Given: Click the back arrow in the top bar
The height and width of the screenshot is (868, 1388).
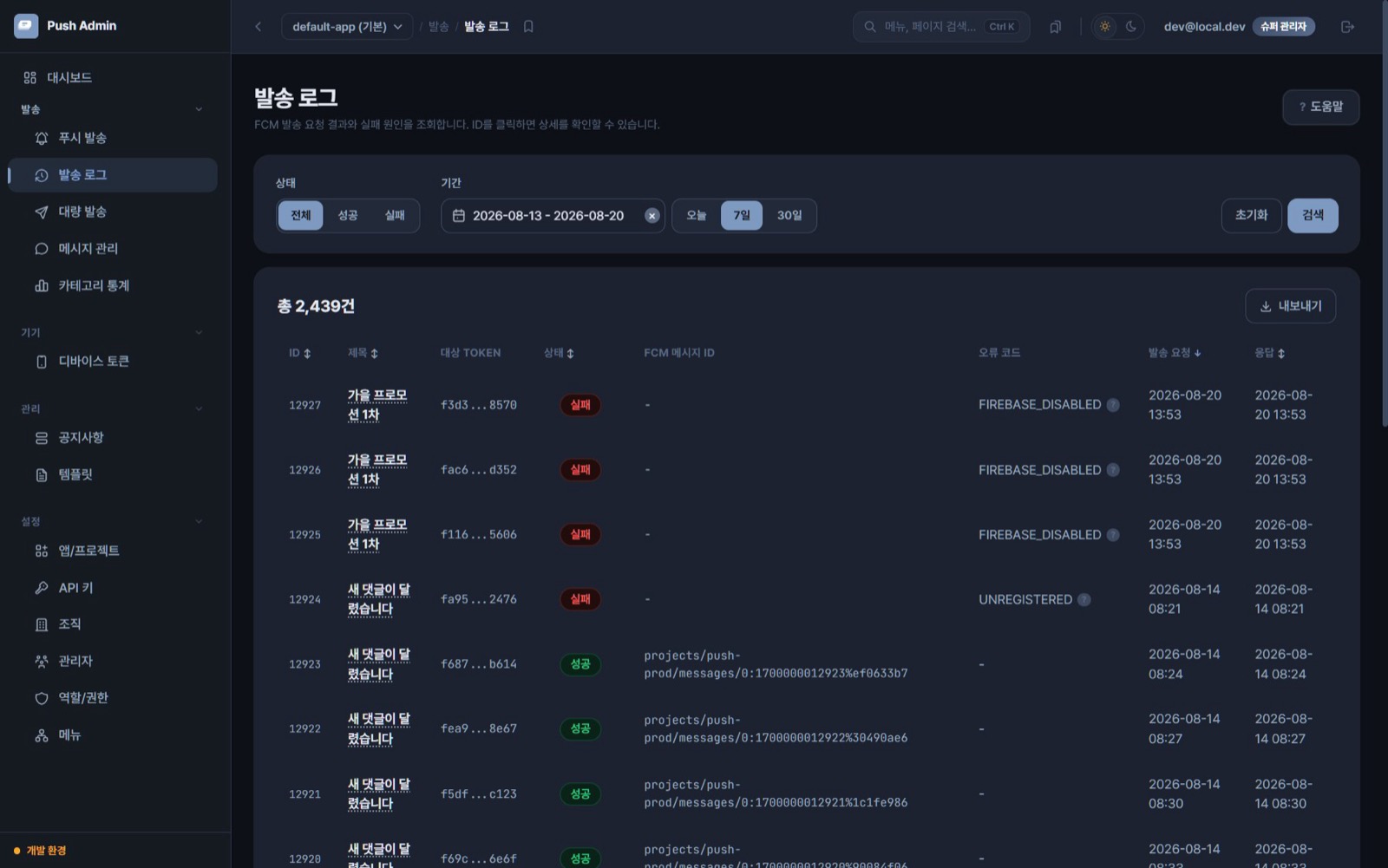Looking at the screenshot, I should click(259, 27).
